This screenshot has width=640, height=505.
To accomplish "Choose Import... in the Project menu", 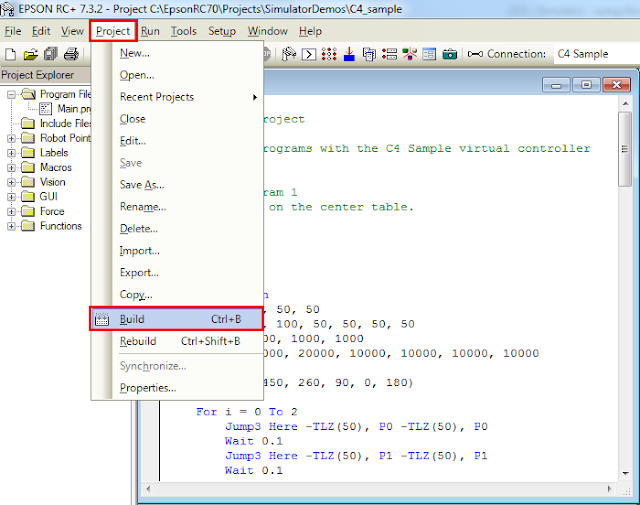I will coord(177,251).
